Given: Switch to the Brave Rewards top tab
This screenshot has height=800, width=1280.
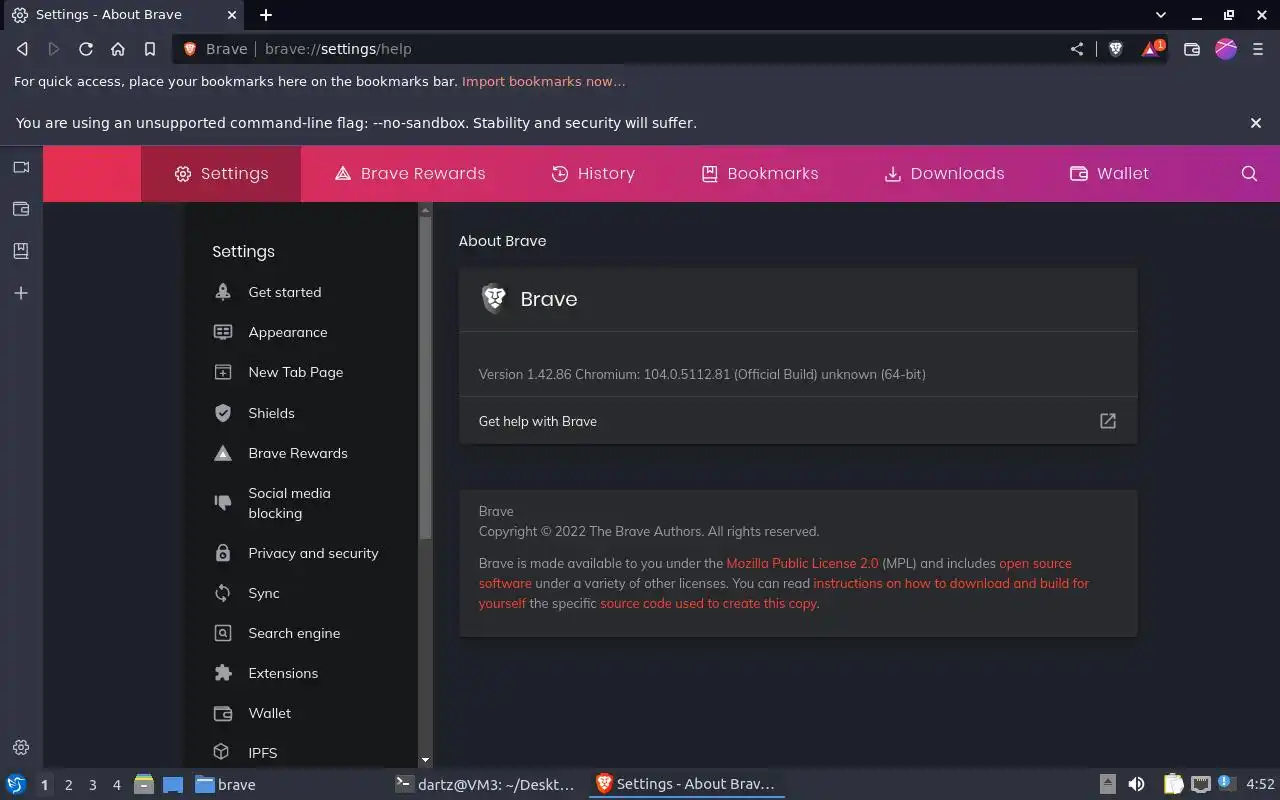Looking at the screenshot, I should [x=410, y=173].
